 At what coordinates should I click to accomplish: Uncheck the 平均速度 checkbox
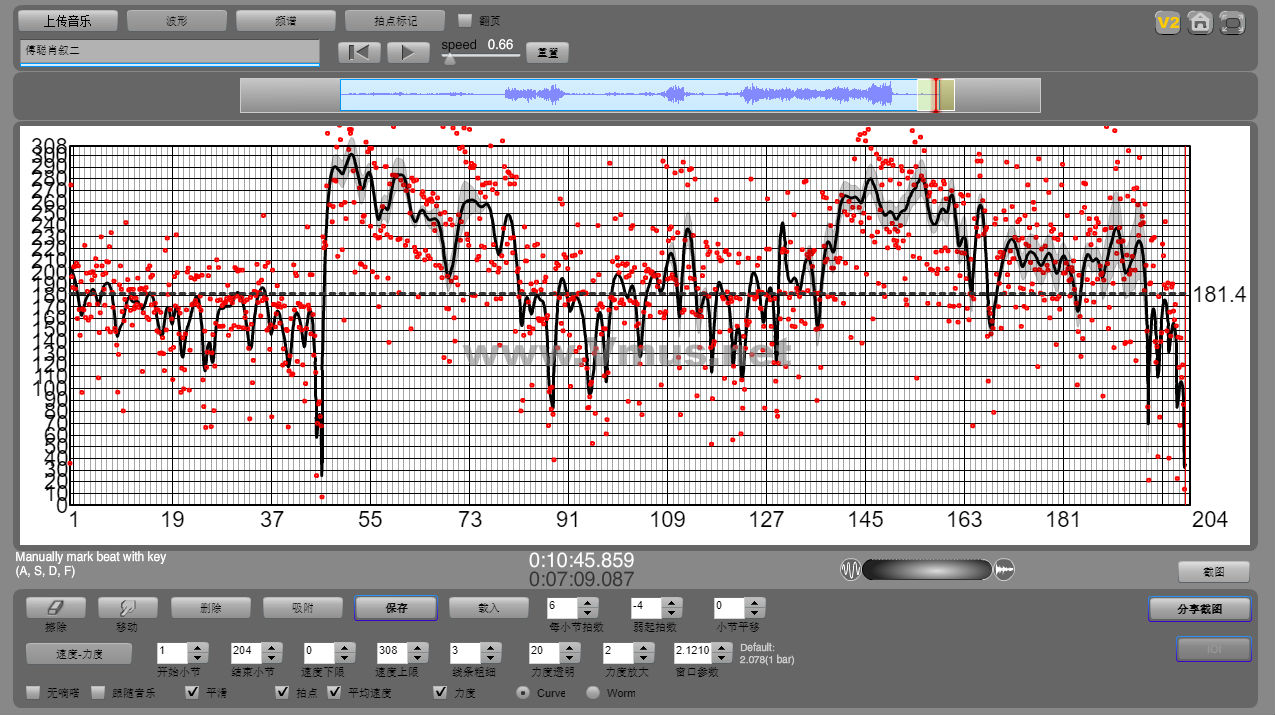pyautogui.click(x=335, y=692)
